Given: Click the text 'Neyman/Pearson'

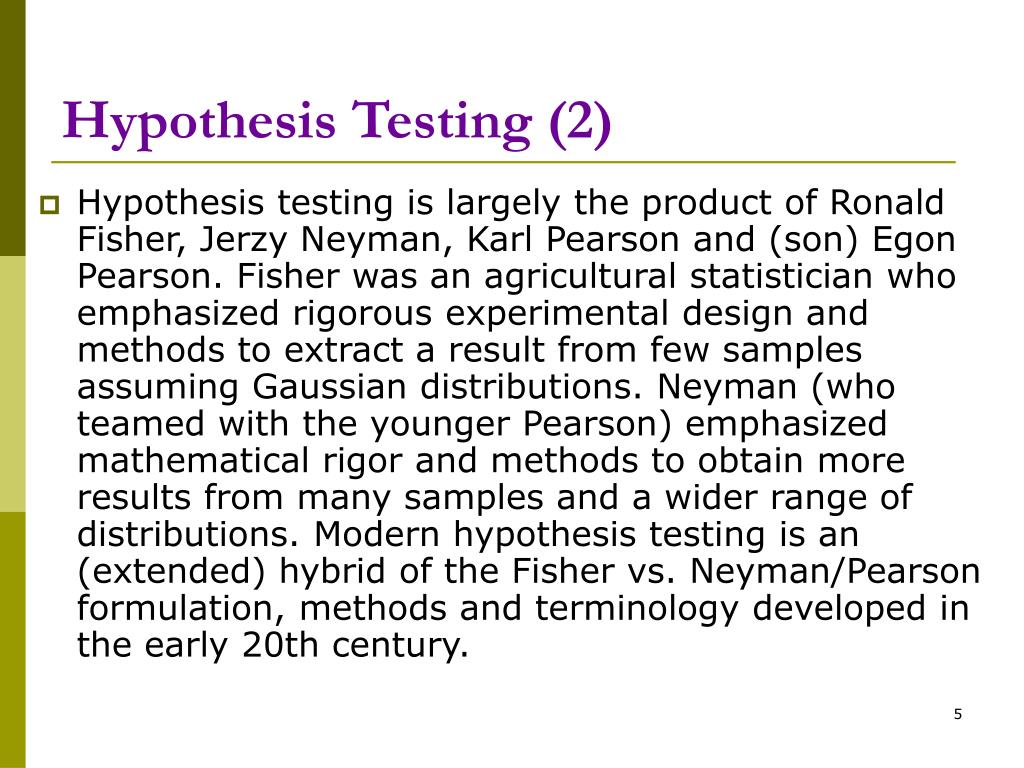Looking at the screenshot, I should pos(835,571).
